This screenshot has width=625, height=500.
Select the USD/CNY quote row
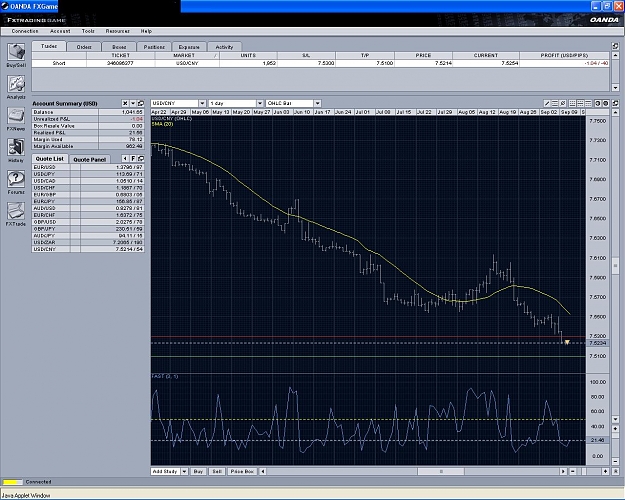88,249
